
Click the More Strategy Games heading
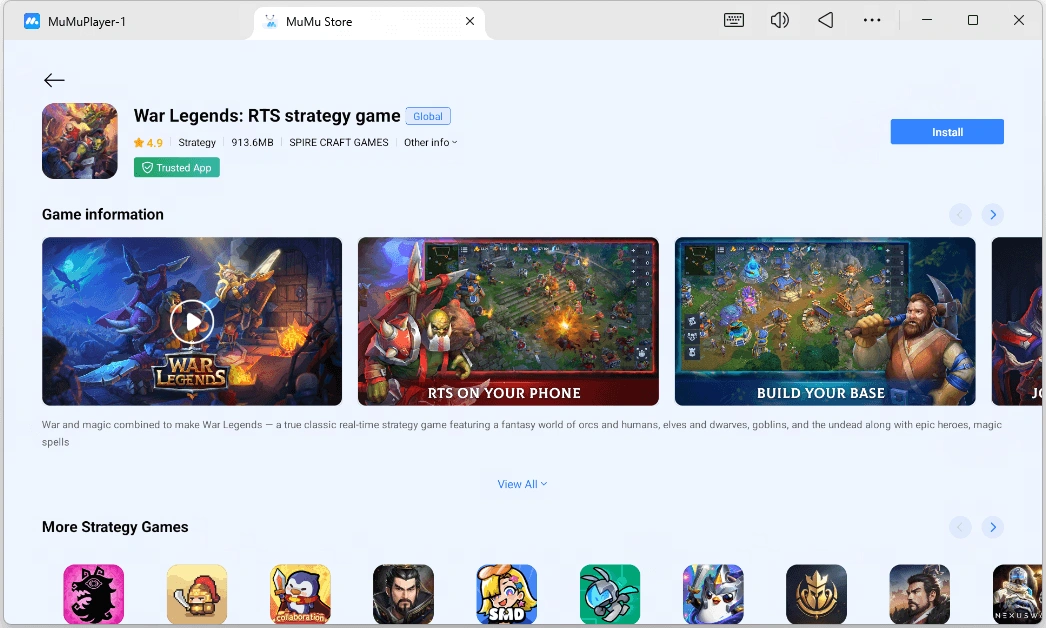click(115, 527)
